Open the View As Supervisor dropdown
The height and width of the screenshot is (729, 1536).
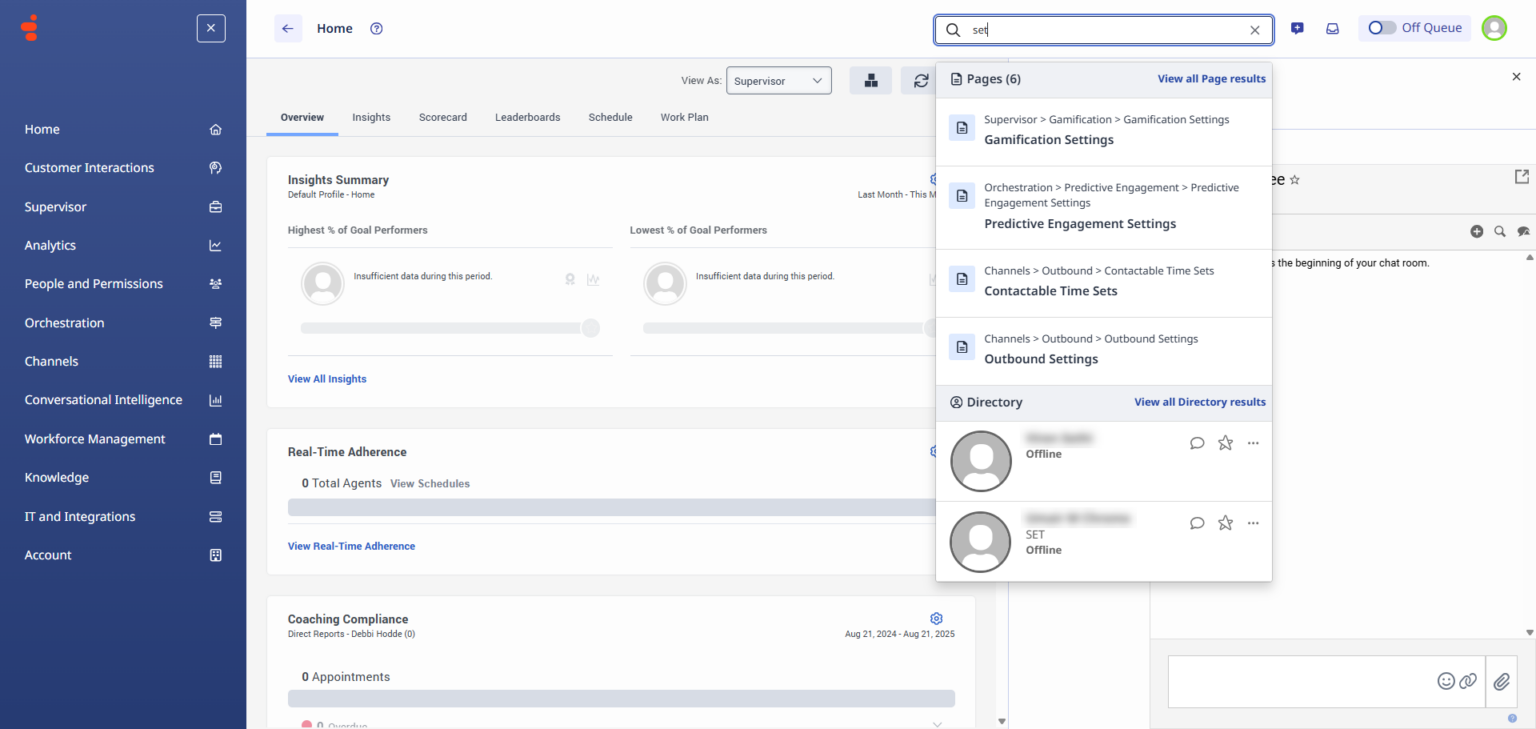tap(779, 80)
